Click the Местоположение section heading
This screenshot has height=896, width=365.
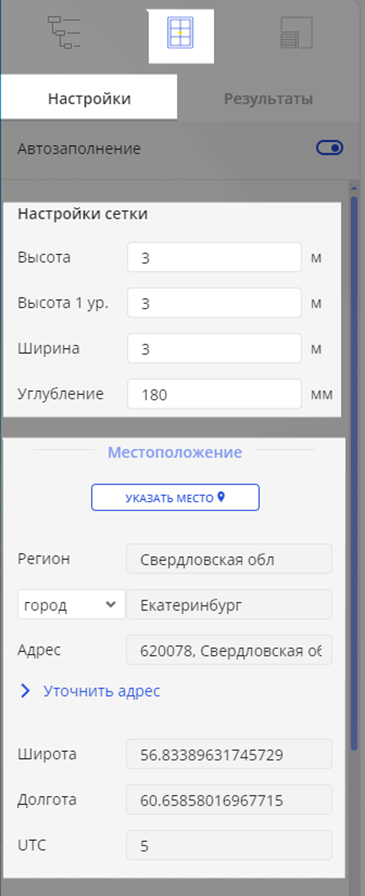[175, 453]
